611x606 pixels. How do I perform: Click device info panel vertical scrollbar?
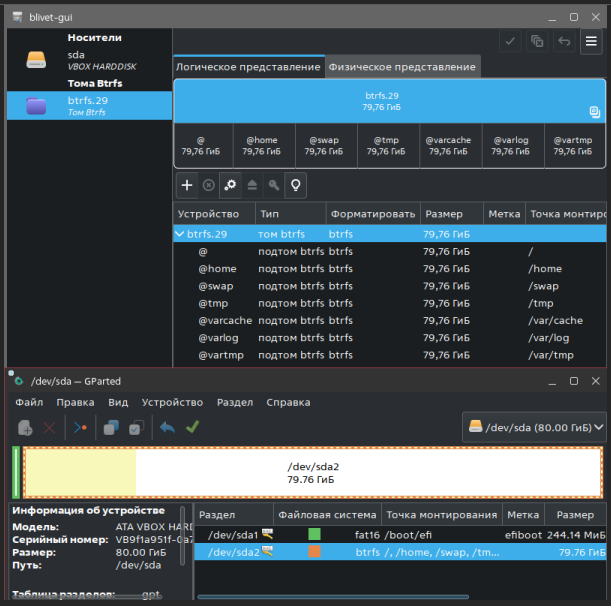182,535
